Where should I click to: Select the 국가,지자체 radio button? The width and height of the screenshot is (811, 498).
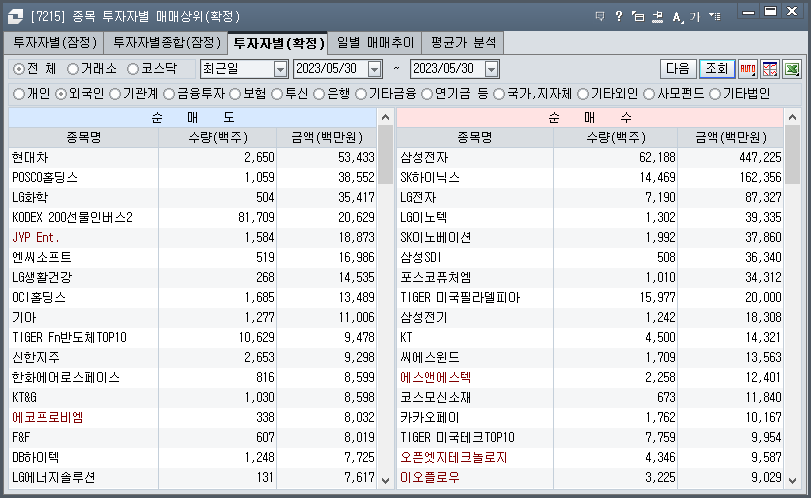click(x=499, y=94)
